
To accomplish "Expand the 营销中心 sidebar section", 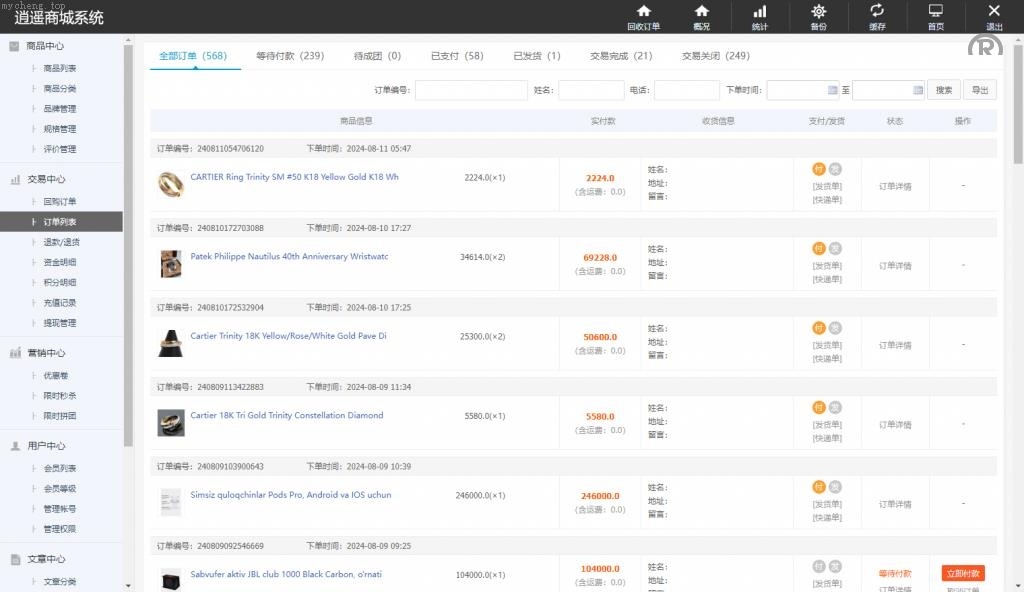I will (x=45, y=353).
